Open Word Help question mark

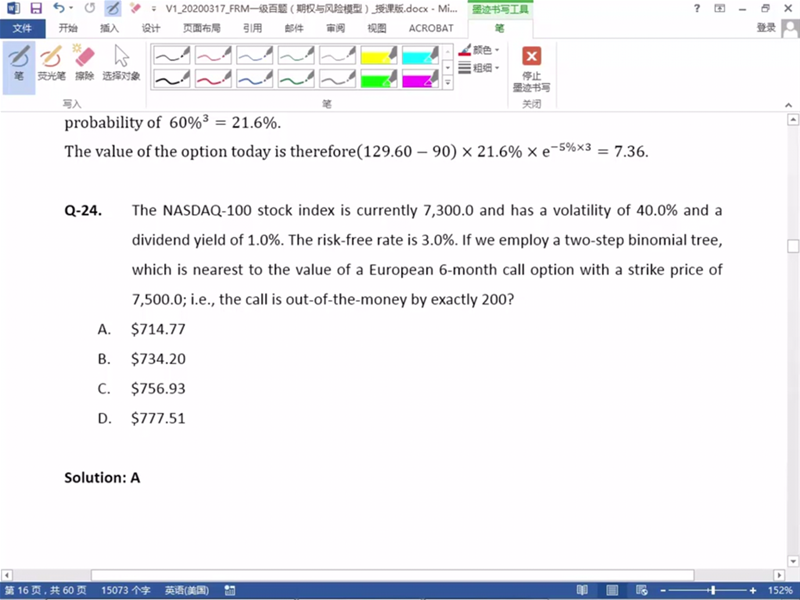click(x=696, y=8)
